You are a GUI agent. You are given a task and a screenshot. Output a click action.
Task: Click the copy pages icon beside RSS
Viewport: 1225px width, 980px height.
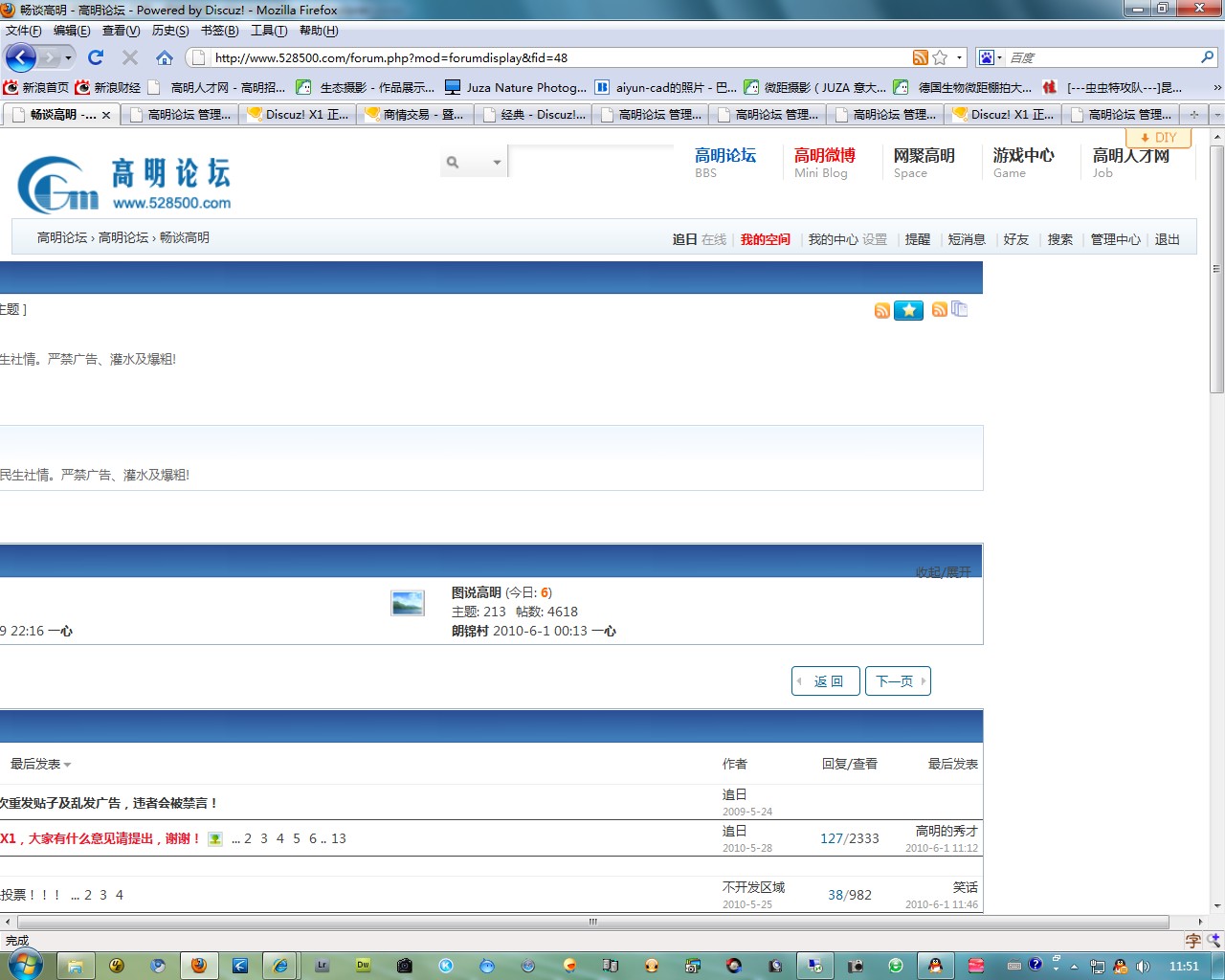pos(959,309)
